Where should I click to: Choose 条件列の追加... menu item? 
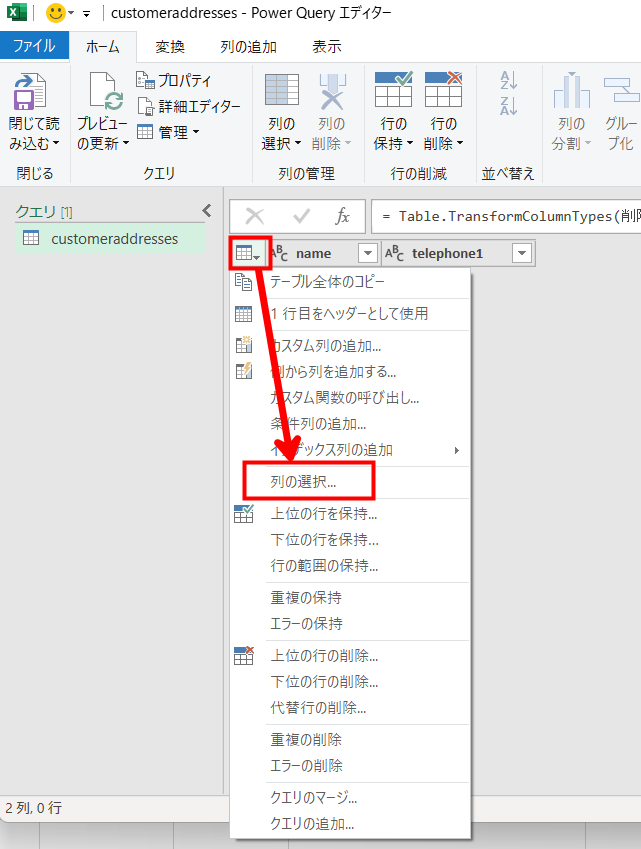click(x=350, y=424)
